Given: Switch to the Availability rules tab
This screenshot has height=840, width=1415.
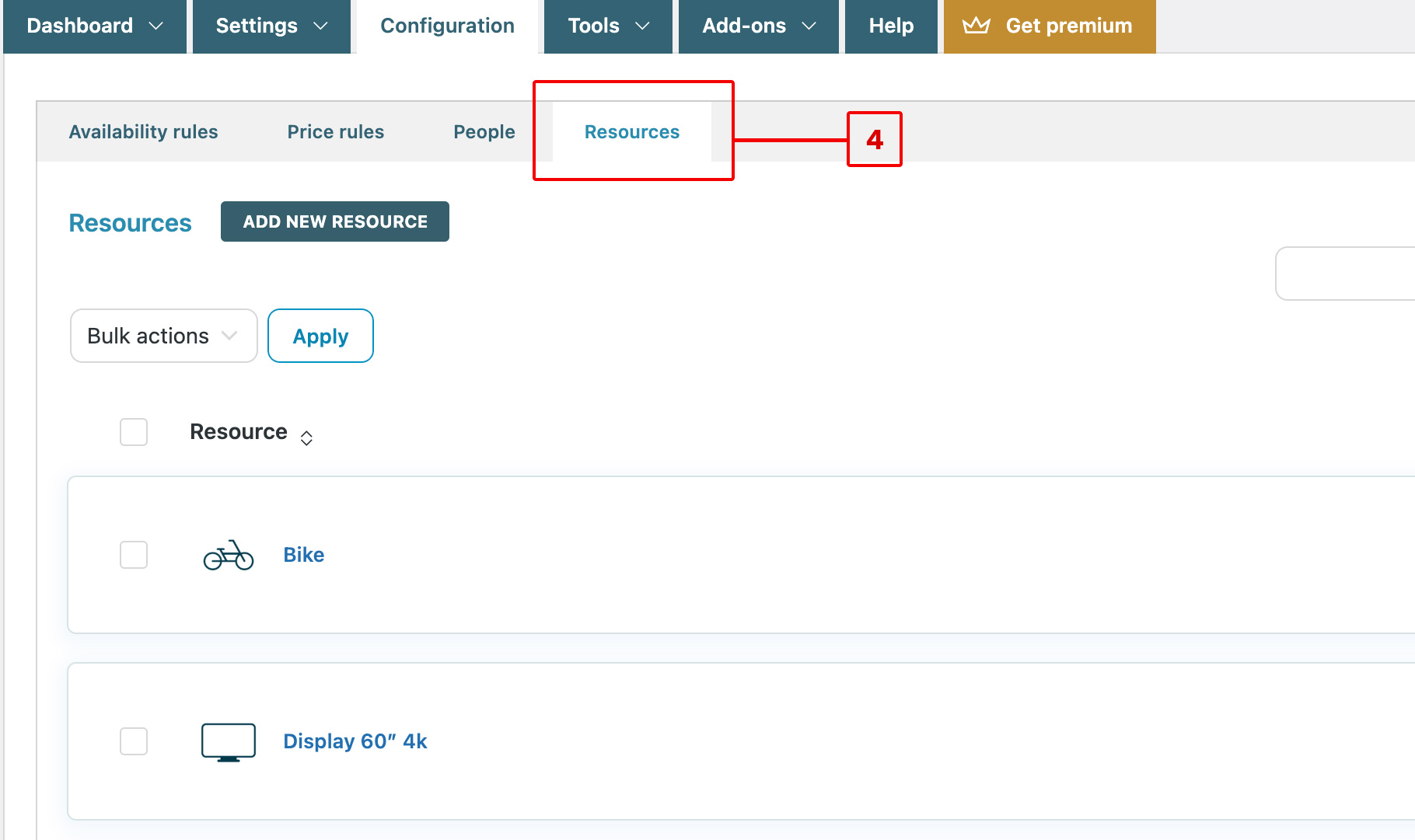Looking at the screenshot, I should (x=143, y=132).
